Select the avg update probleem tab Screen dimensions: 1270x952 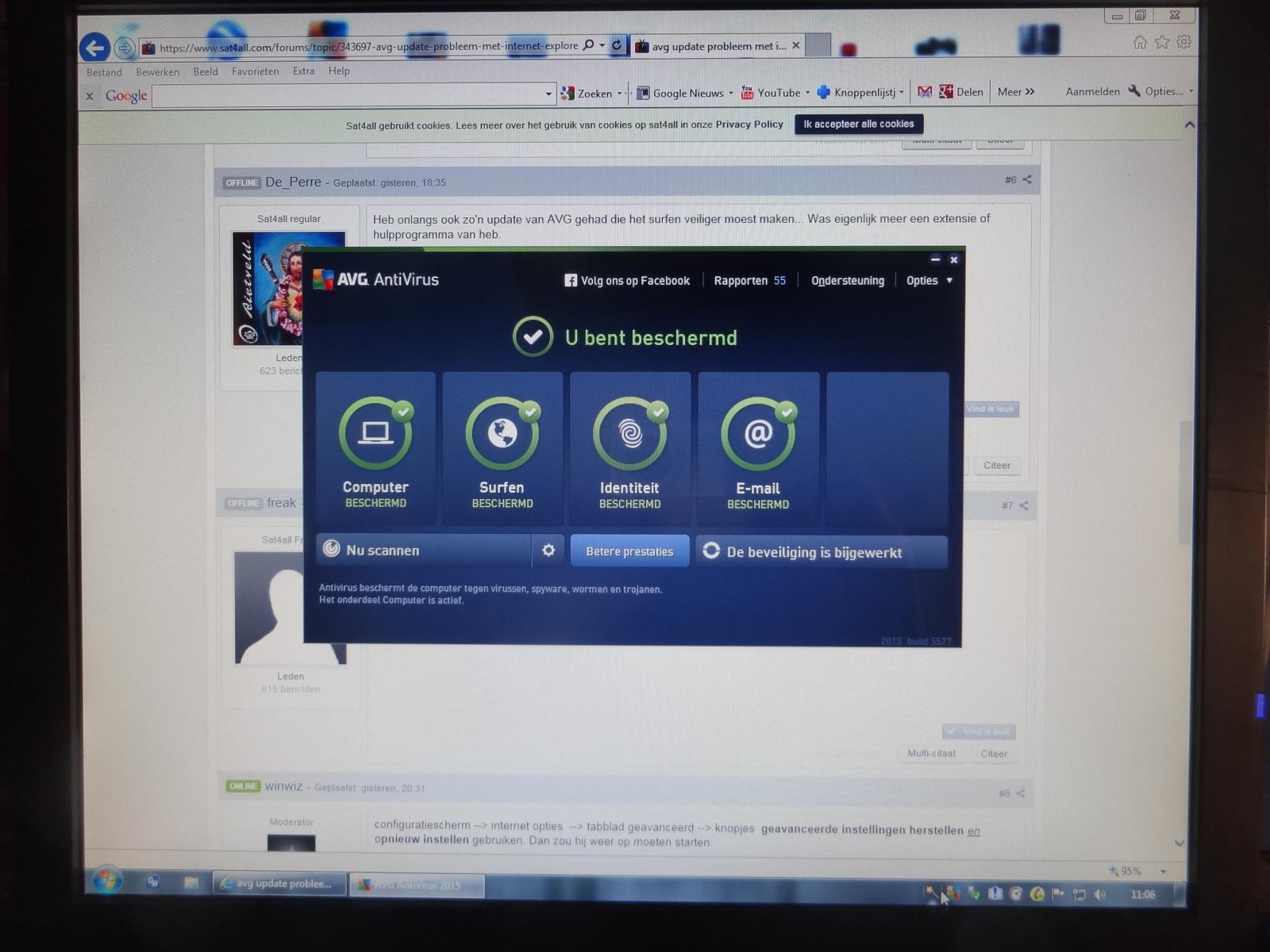(x=711, y=46)
